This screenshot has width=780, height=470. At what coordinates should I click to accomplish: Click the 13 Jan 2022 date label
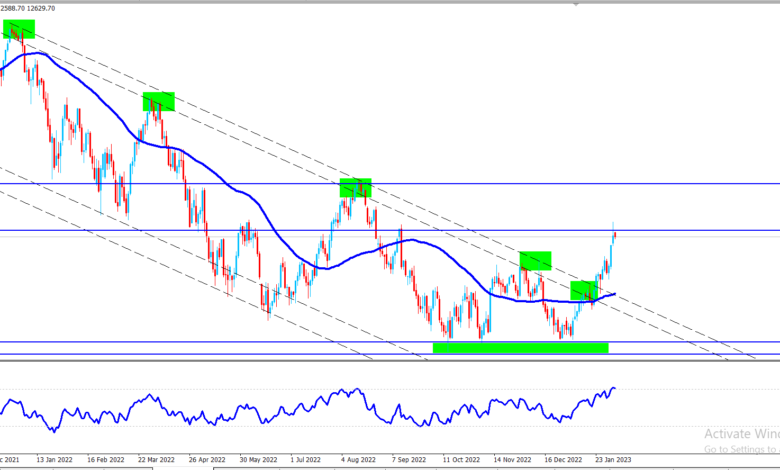click(54, 460)
